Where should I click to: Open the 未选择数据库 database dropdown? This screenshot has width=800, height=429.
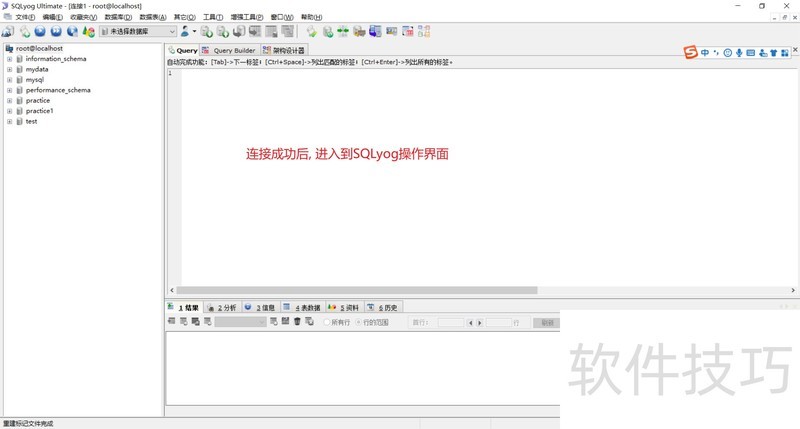click(138, 32)
